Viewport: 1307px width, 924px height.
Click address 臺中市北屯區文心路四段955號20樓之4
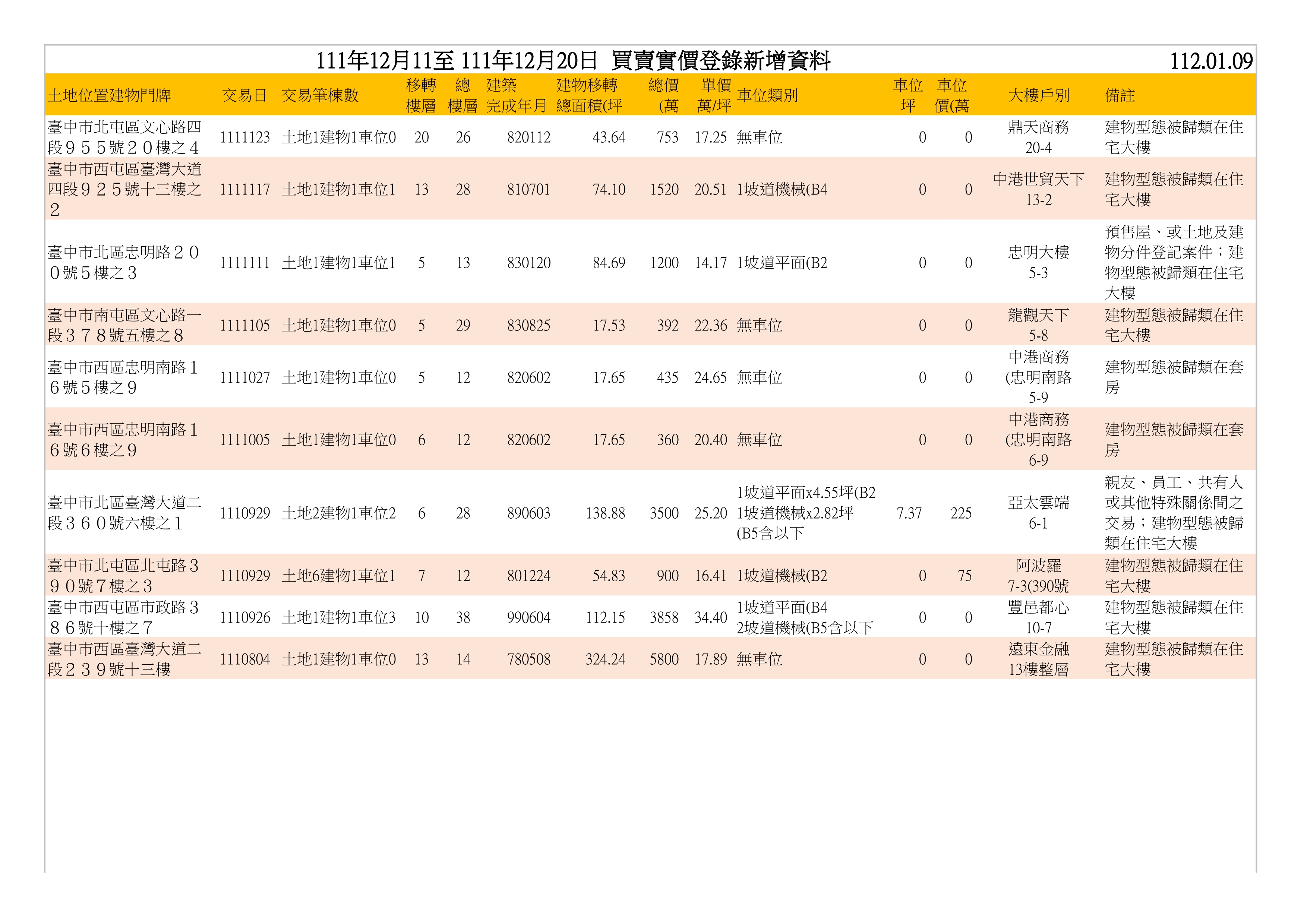pyautogui.click(x=124, y=137)
